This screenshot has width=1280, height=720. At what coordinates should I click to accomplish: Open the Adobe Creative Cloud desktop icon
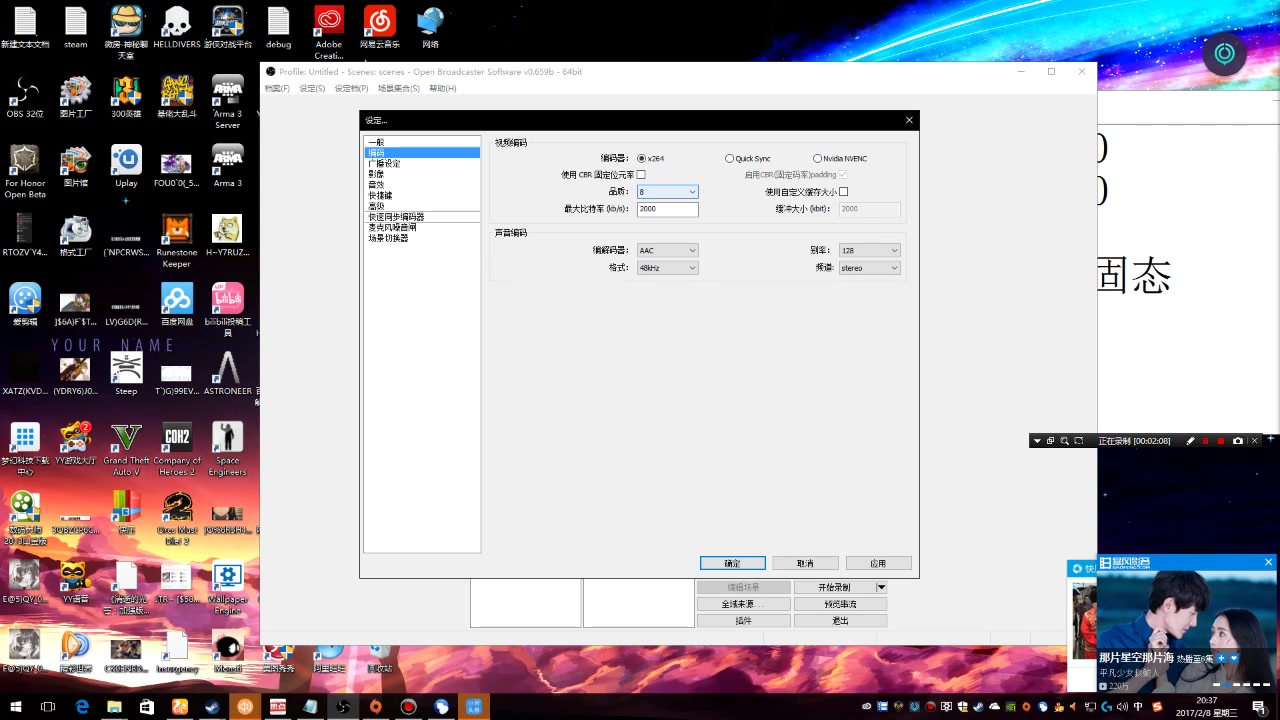coord(329,32)
